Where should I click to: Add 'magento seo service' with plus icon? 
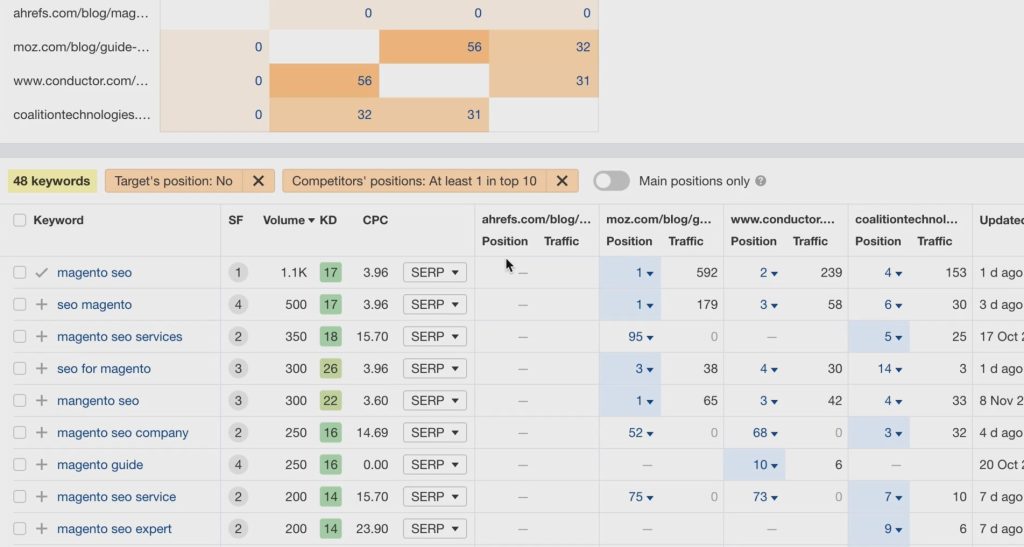41,496
